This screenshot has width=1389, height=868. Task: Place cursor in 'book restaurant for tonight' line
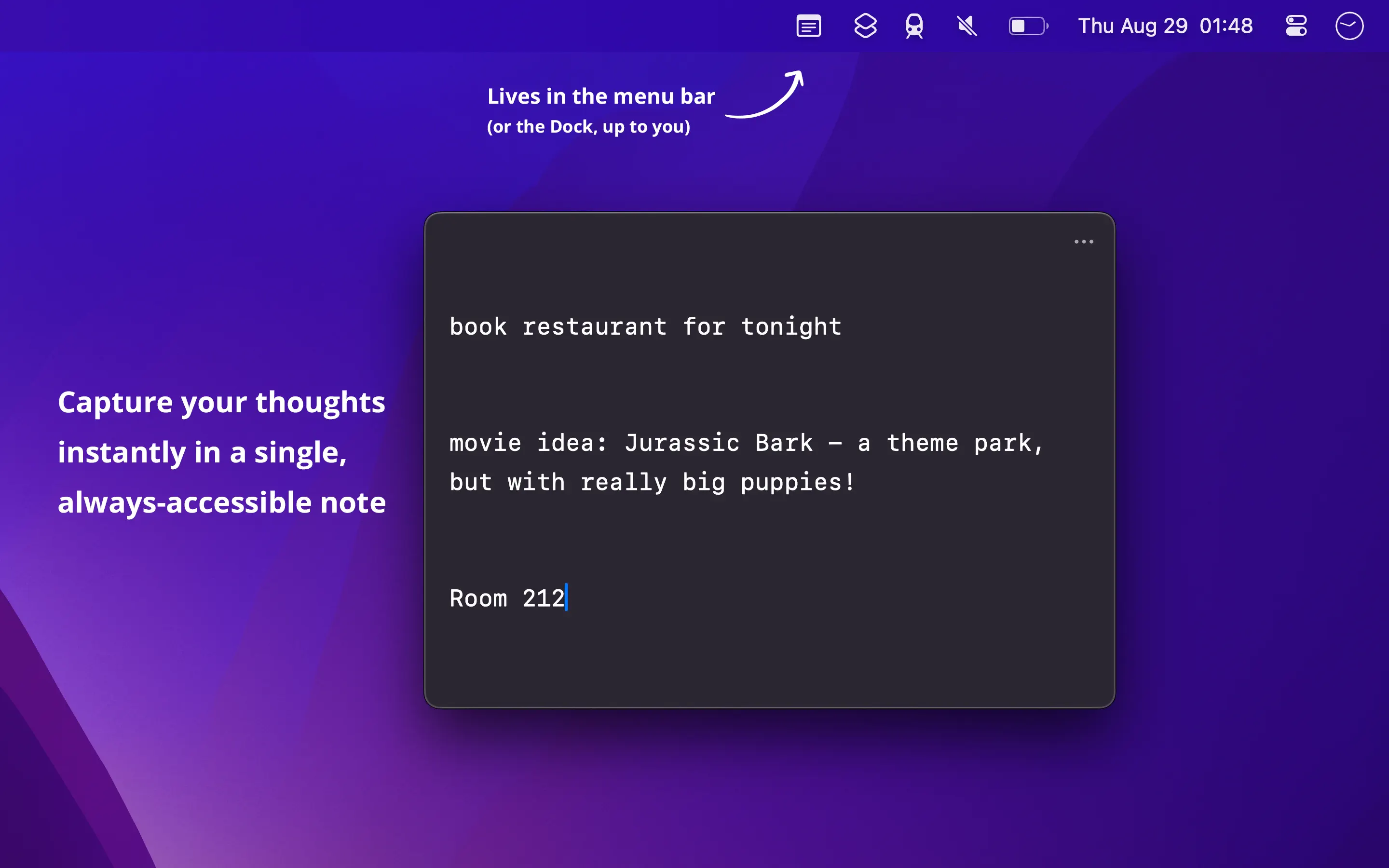click(x=644, y=326)
